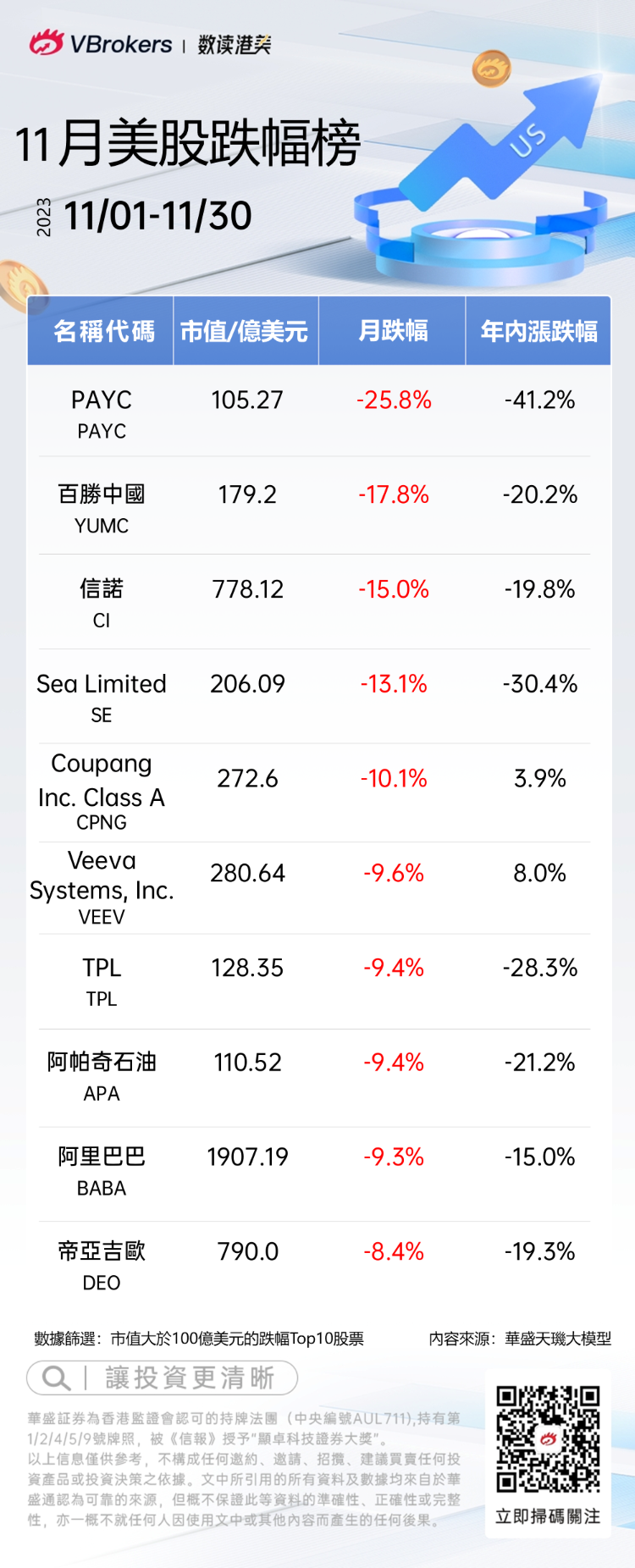Click the search magnifier icon

click(x=56, y=1378)
